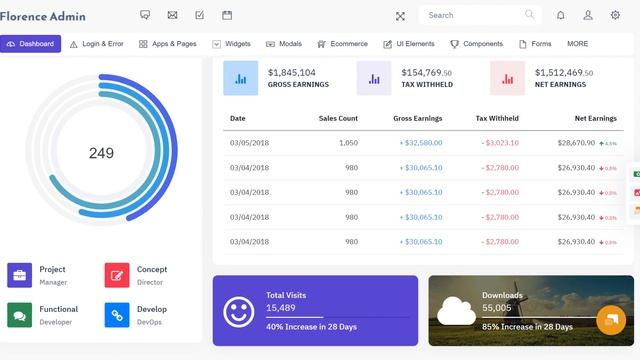Screen dimensions: 640x360
Task: Click the red side panel icon
Action: pyautogui.click(x=636, y=192)
